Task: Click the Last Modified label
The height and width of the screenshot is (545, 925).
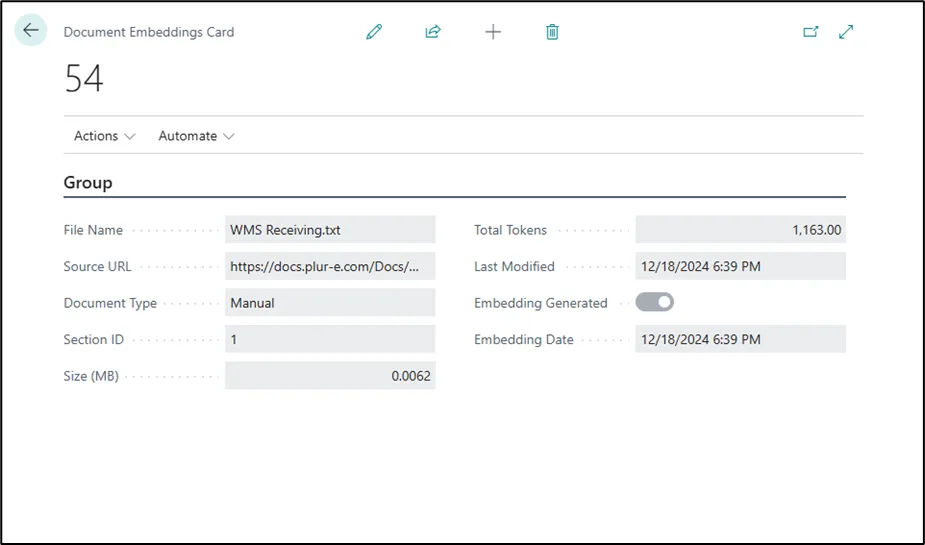Action: click(x=514, y=267)
